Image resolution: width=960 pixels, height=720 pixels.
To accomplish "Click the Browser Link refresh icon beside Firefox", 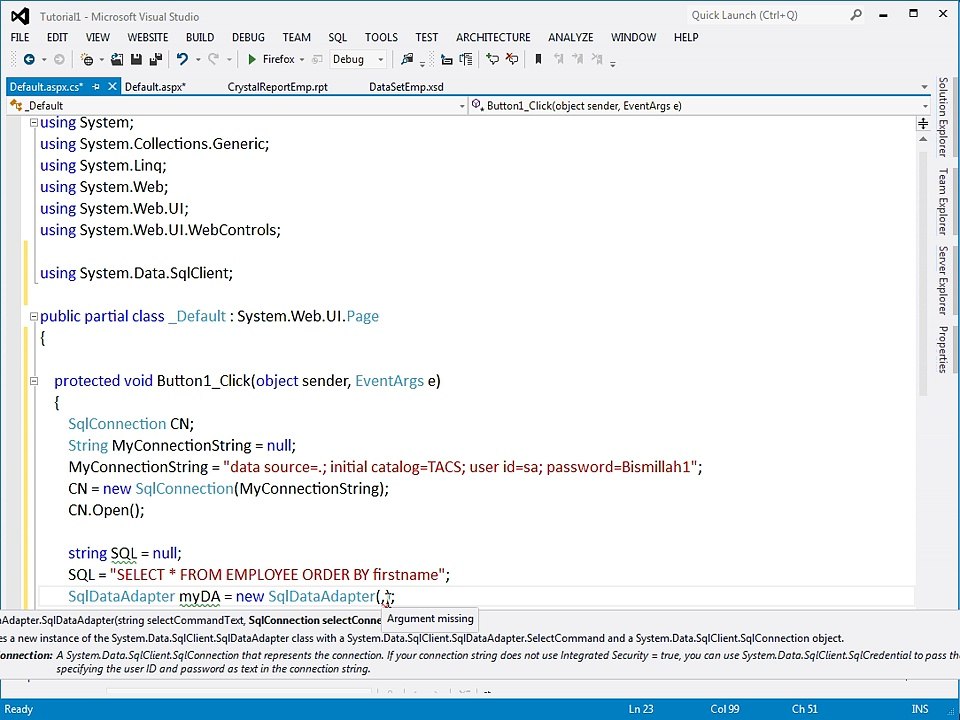I will (317, 59).
